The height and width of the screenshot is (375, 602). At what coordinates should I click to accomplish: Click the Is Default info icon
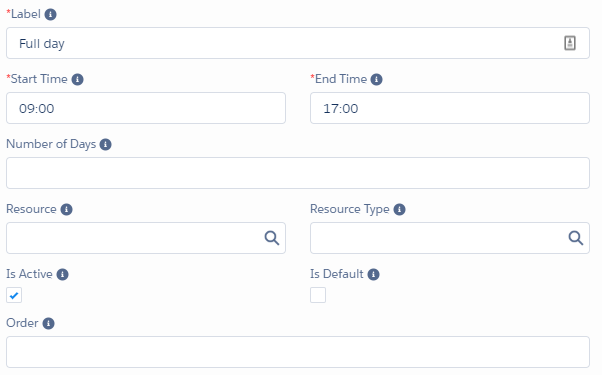(373, 274)
